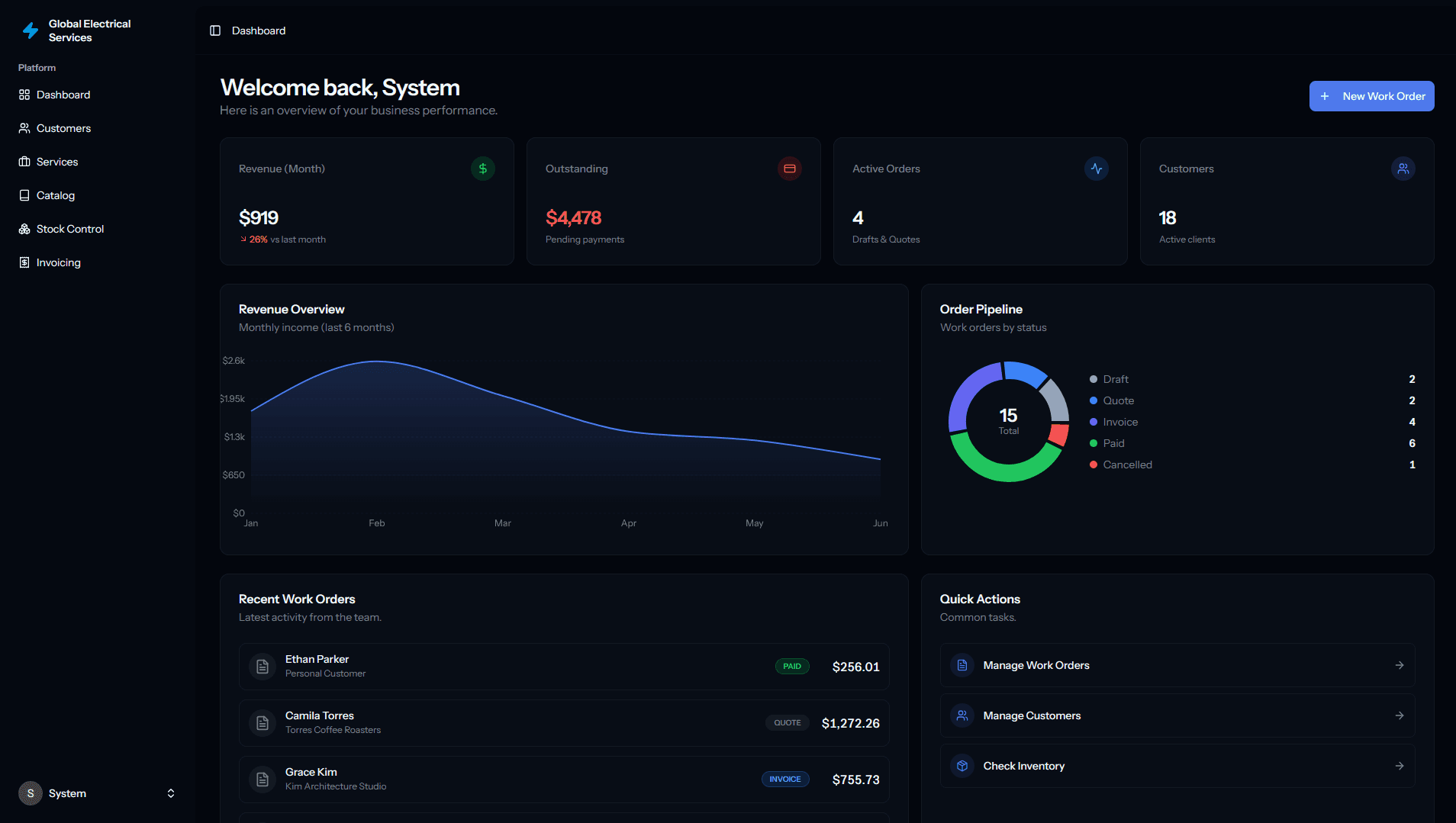
Task: Click the Dashboard breadcrumb title
Action: pyautogui.click(x=259, y=31)
